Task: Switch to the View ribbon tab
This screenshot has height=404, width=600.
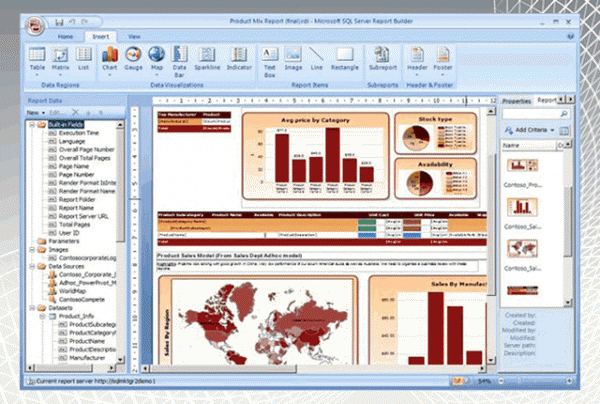Action: pos(134,37)
